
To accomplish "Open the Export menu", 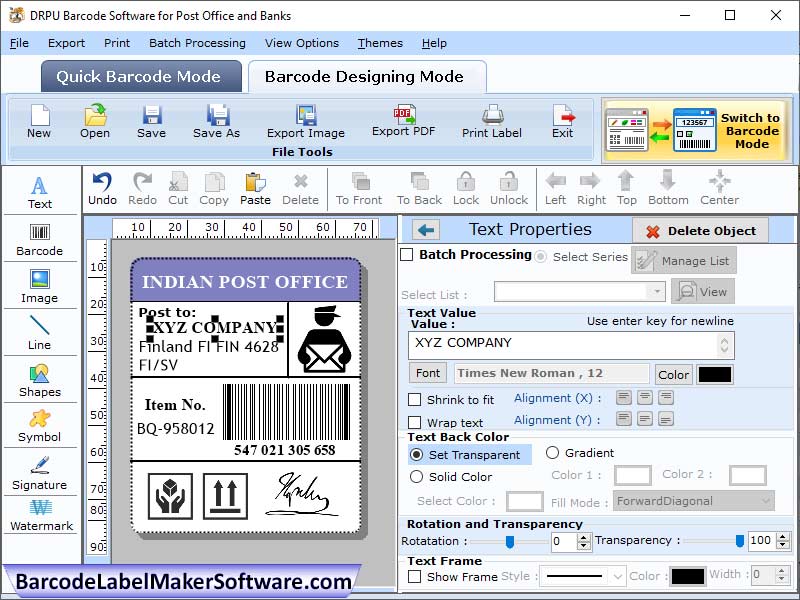I will 66,43.
